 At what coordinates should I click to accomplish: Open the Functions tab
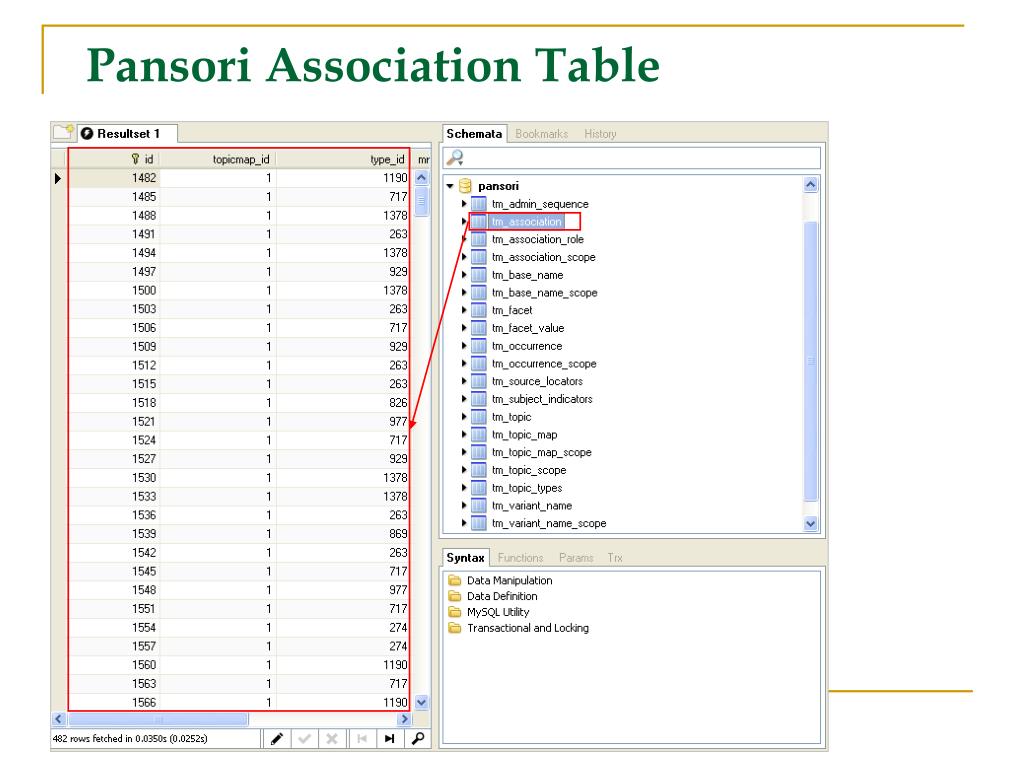click(520, 558)
